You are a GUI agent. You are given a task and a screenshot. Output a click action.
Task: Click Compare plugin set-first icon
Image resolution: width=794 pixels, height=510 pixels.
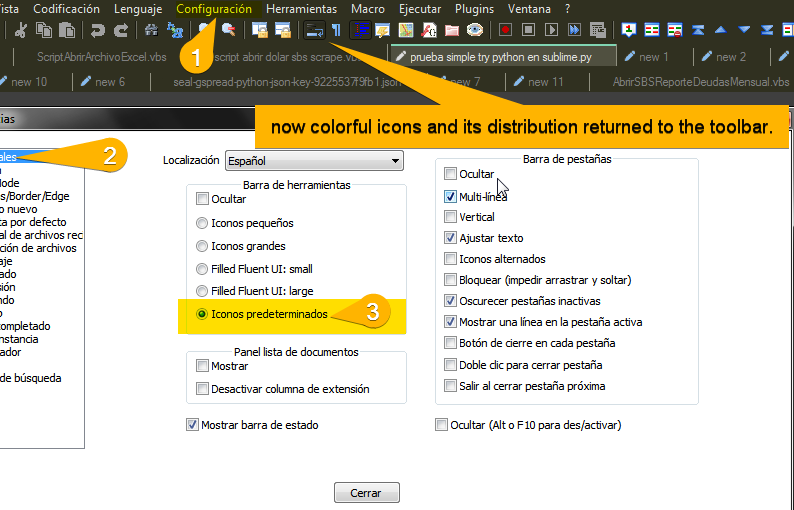tap(628, 30)
